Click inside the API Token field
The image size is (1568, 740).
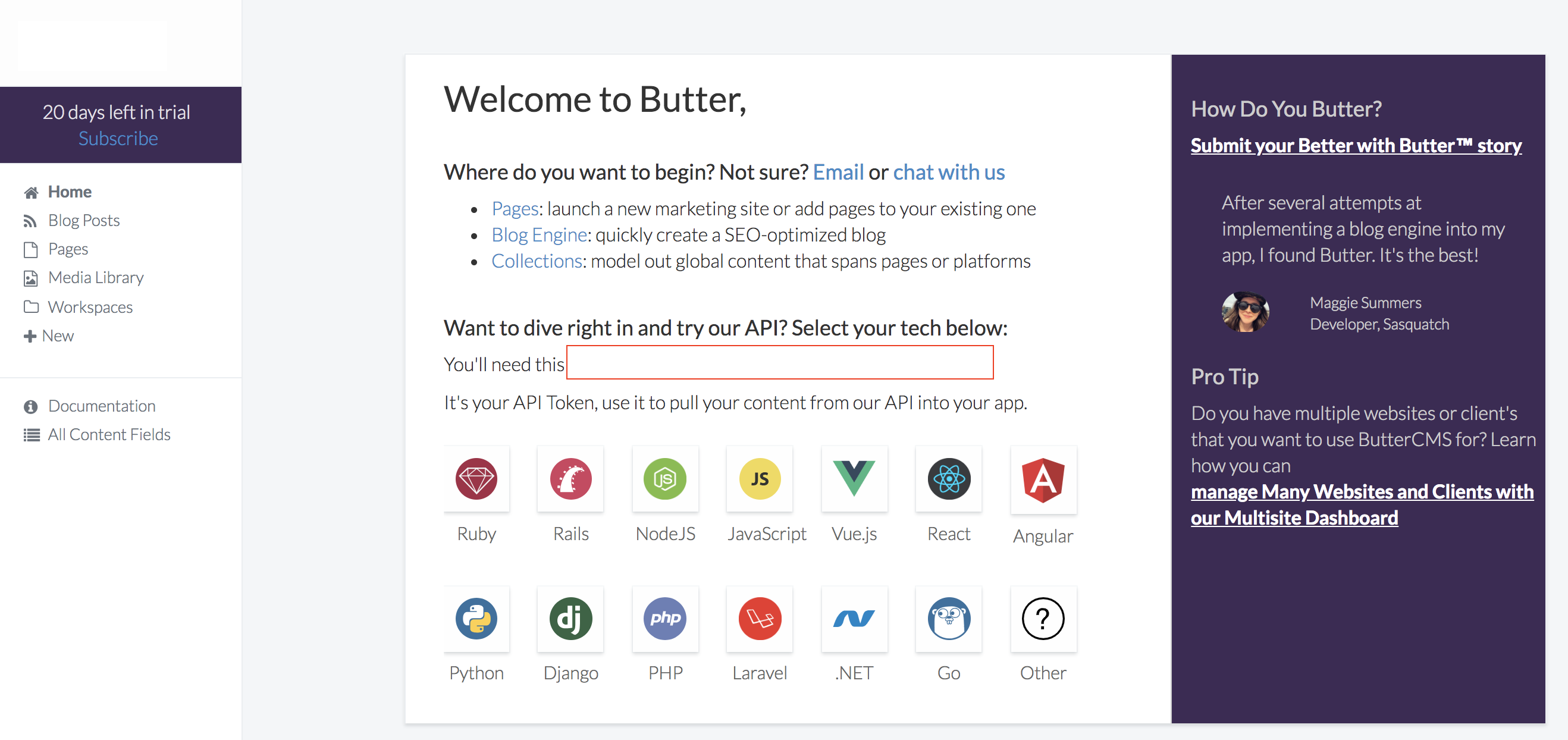(x=779, y=363)
